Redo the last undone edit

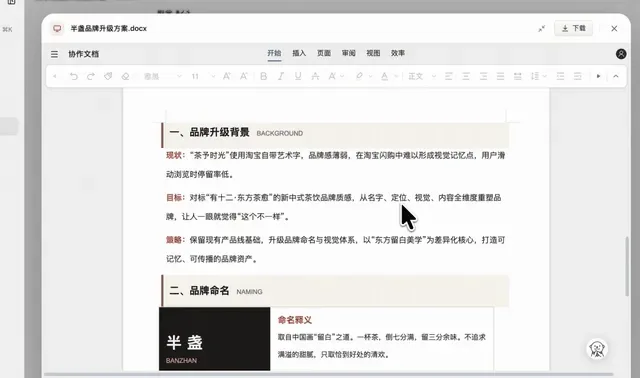[x=91, y=76]
